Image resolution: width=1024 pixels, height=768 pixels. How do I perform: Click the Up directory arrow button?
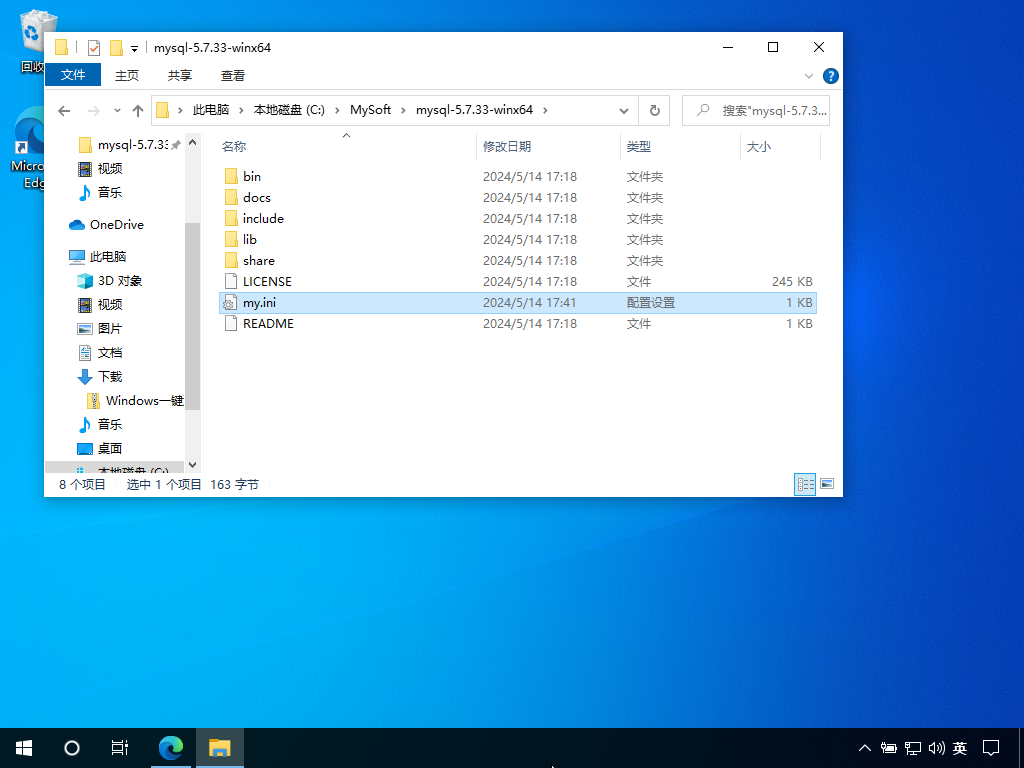click(x=138, y=110)
